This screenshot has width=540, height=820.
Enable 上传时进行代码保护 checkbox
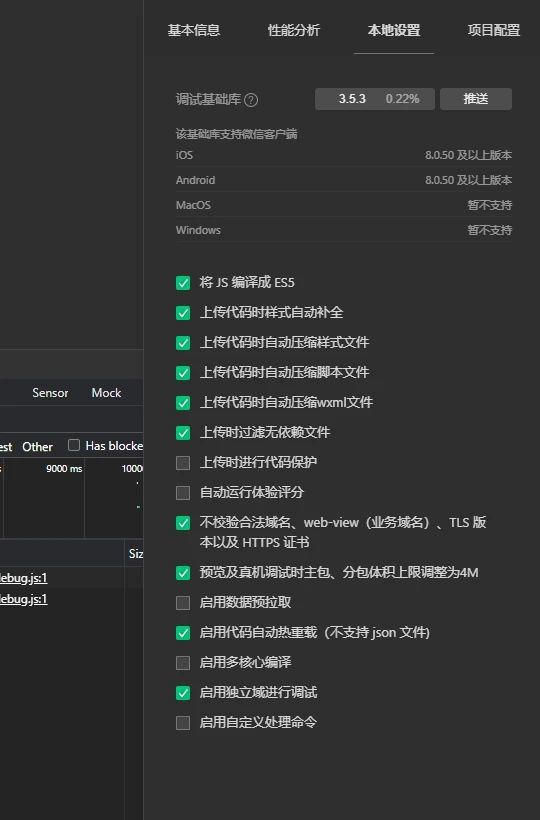tap(183, 463)
